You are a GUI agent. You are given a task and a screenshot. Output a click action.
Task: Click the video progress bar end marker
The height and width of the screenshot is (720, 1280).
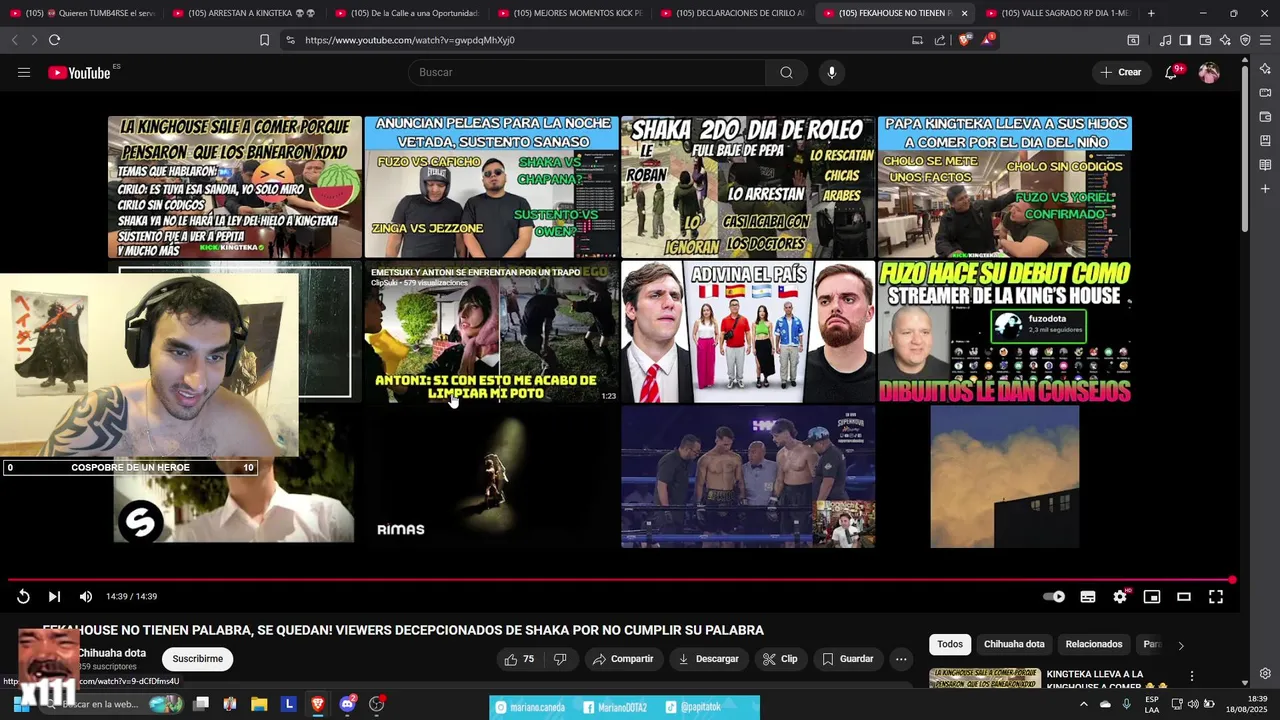coord(1232,580)
